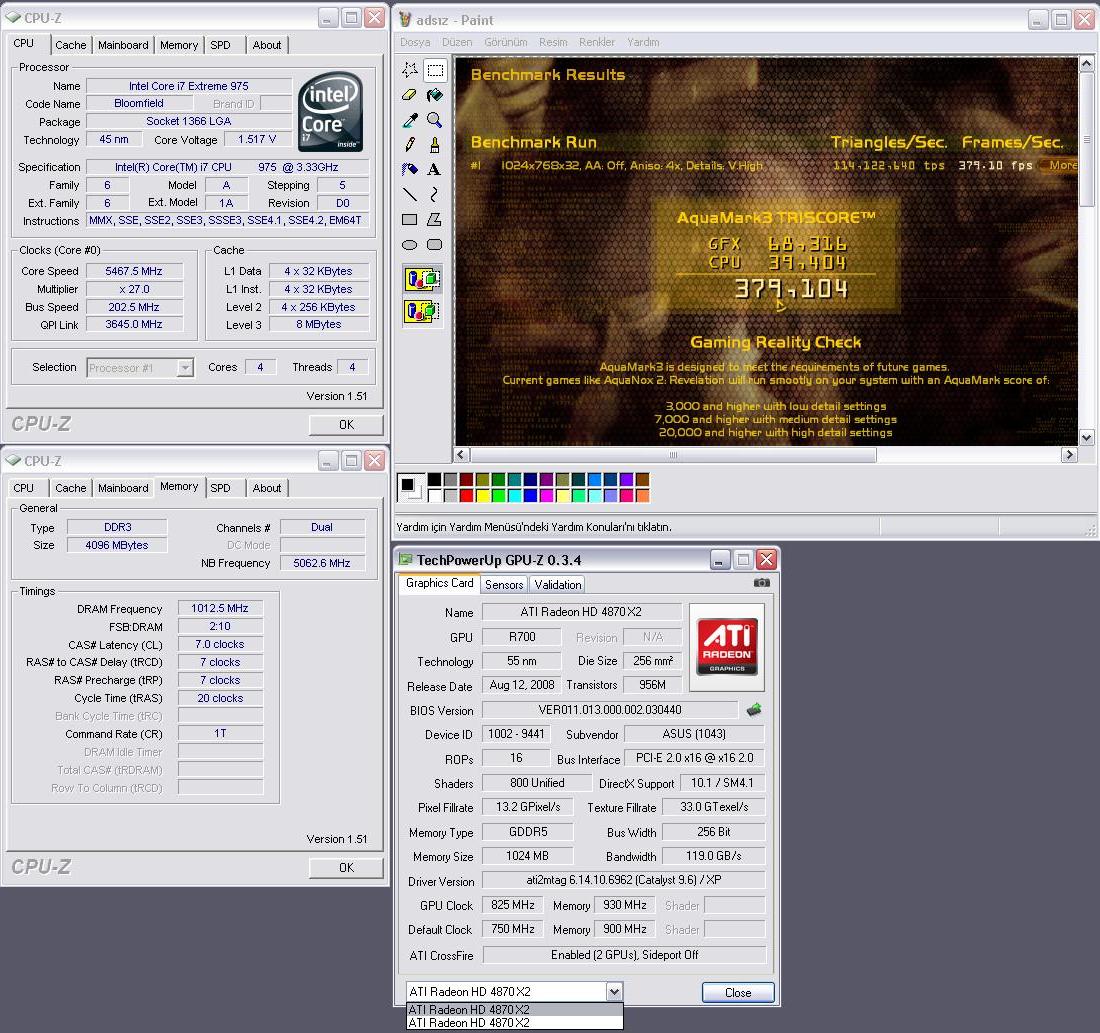Pick the yellow color swatch in palette

tap(482, 495)
